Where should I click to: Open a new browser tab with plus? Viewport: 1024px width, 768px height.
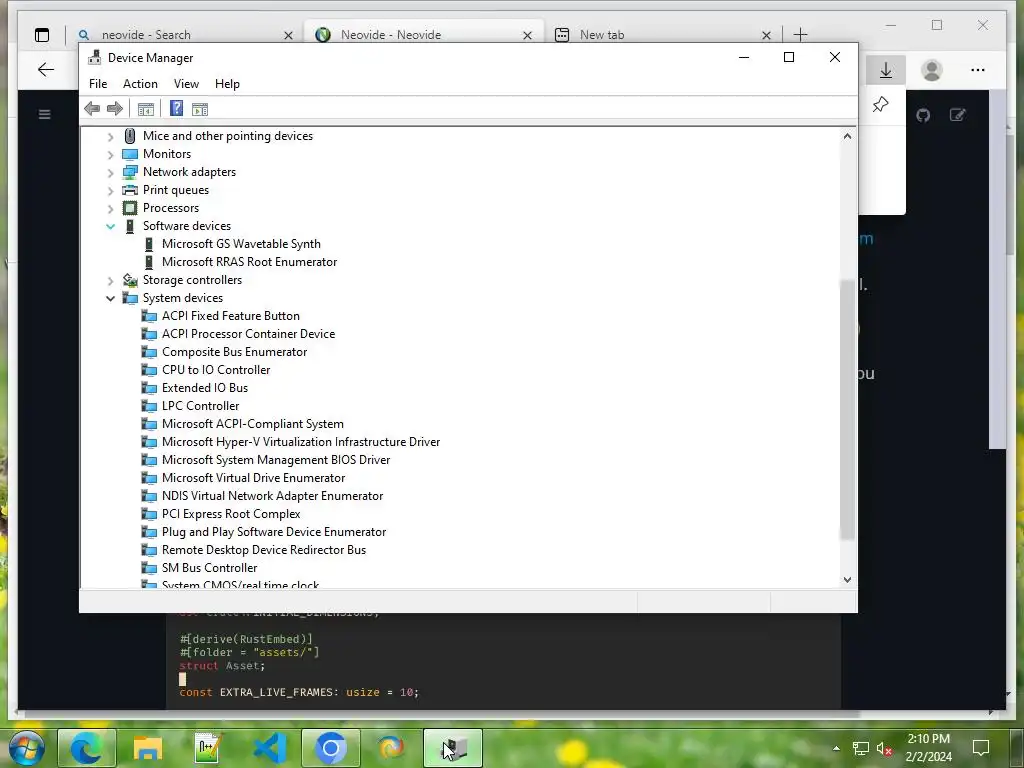(801, 35)
